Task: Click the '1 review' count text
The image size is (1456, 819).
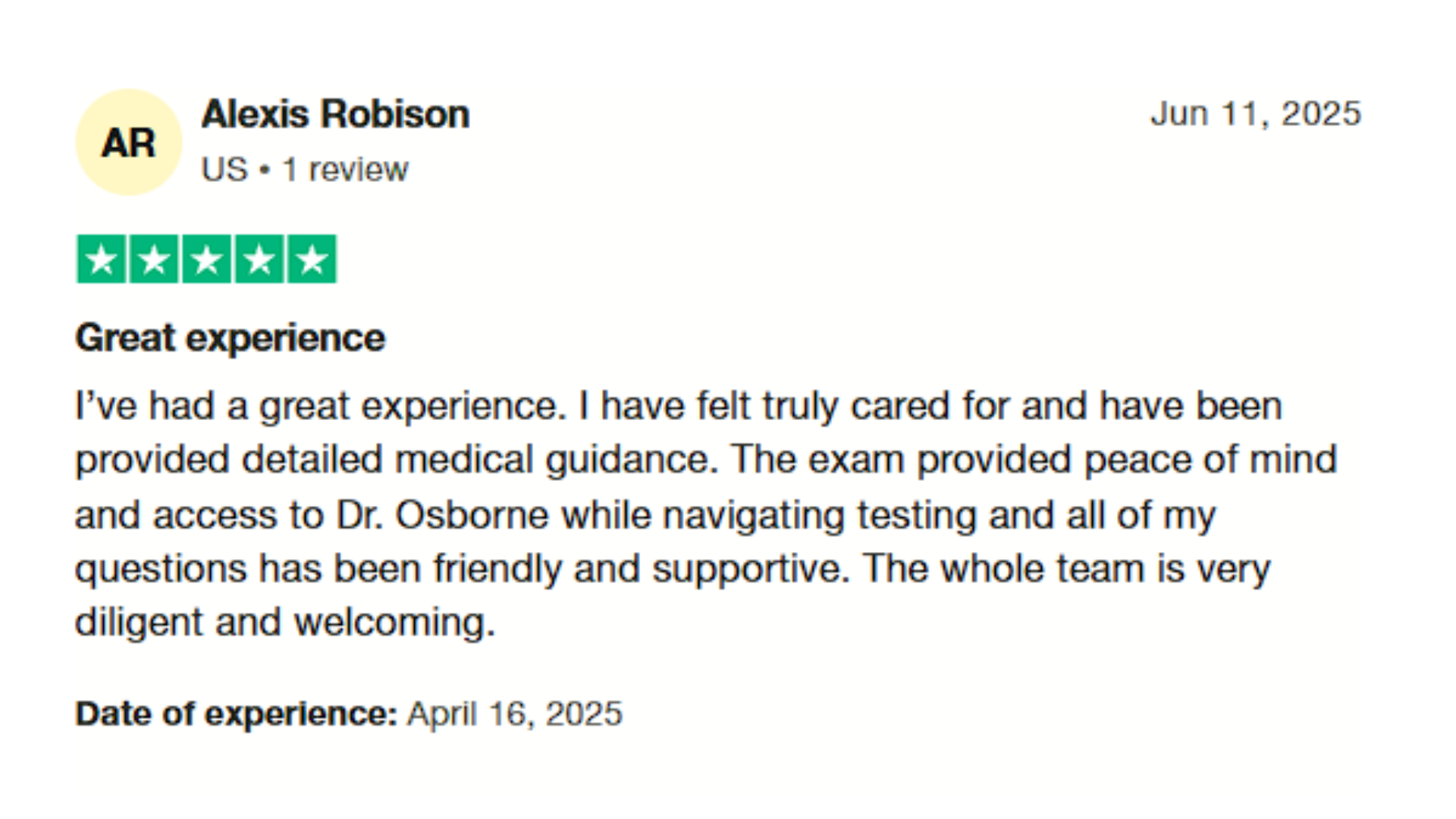Action: pyautogui.click(x=345, y=170)
